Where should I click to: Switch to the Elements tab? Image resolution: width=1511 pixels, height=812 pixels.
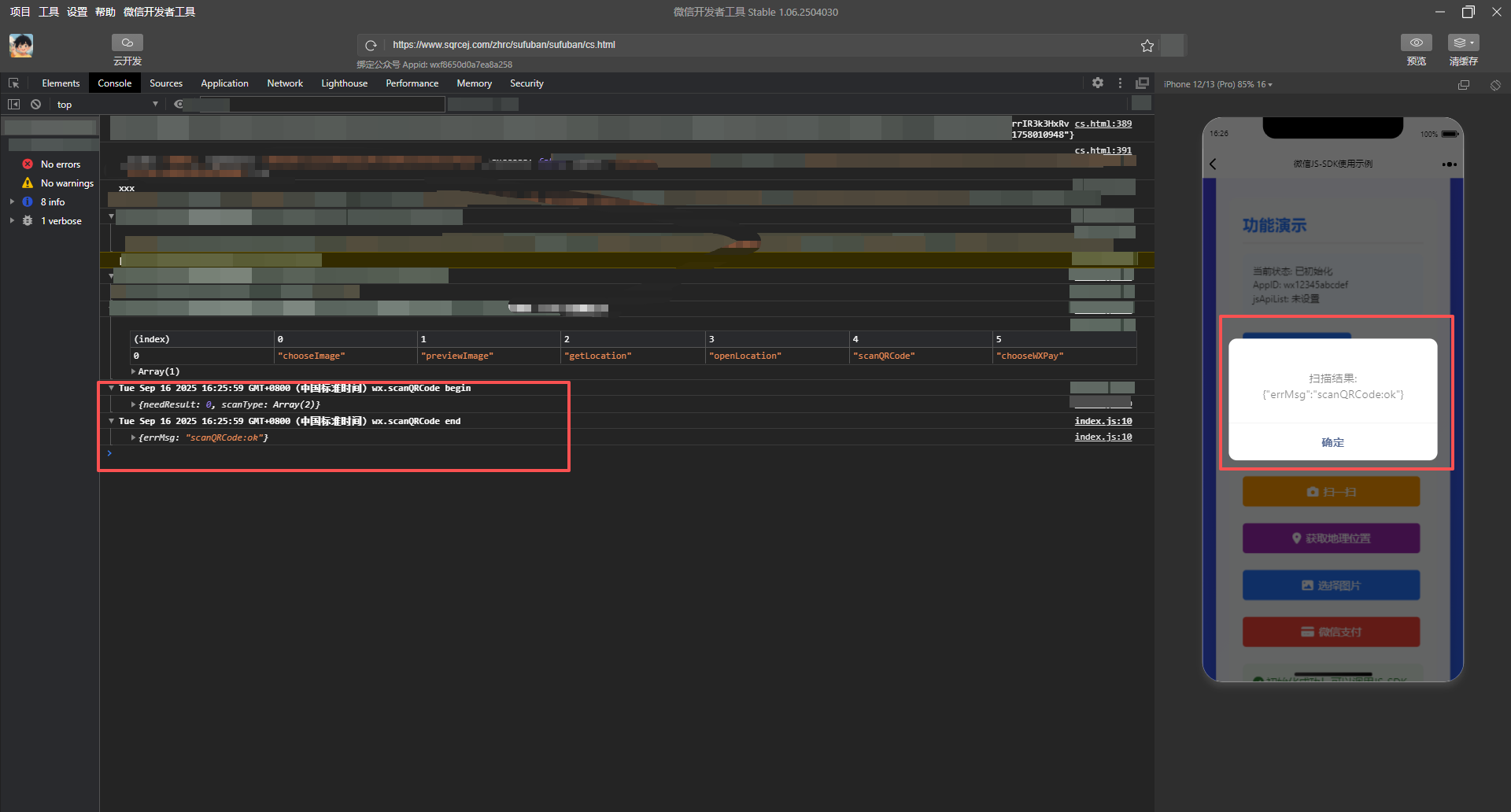click(61, 83)
